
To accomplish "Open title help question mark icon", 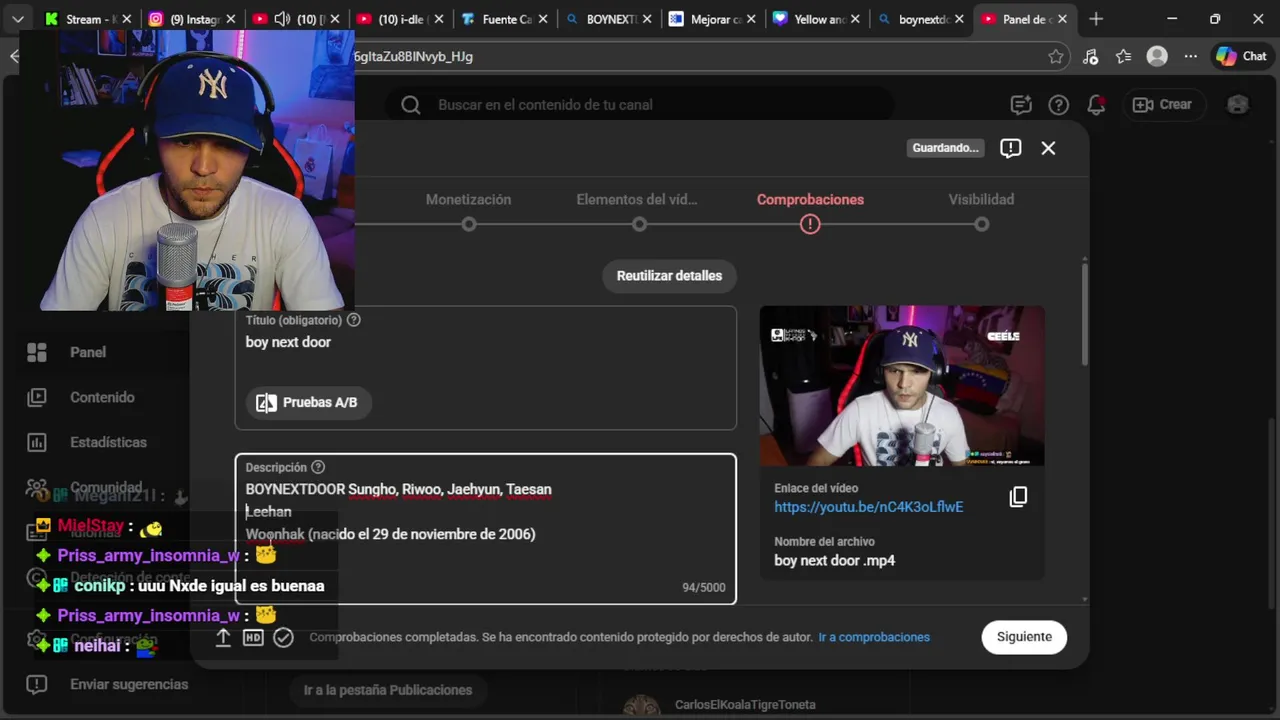I will (353, 320).
